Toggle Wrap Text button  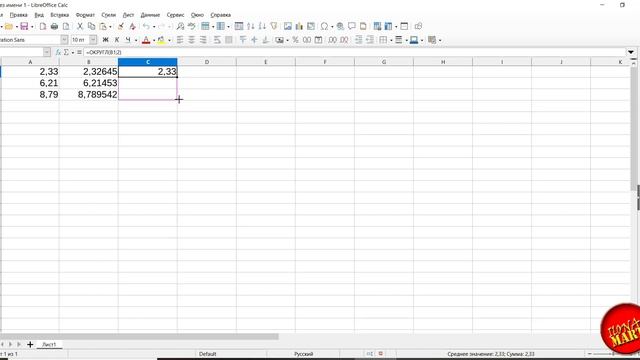(217, 40)
